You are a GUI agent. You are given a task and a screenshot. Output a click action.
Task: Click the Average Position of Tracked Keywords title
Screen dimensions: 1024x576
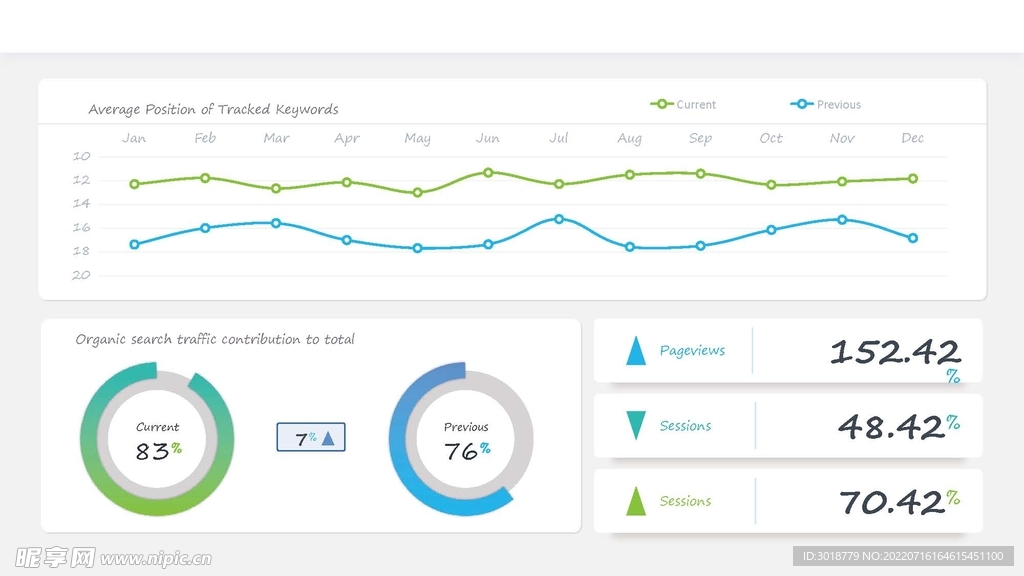pyautogui.click(x=214, y=109)
